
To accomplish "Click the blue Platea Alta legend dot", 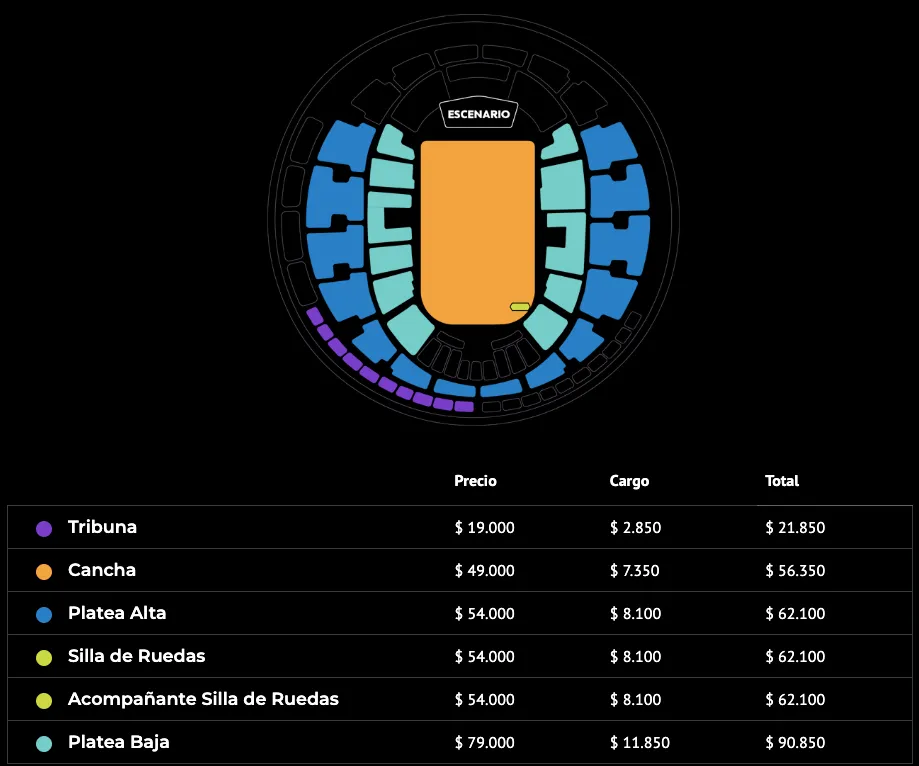I will pyautogui.click(x=44, y=615).
